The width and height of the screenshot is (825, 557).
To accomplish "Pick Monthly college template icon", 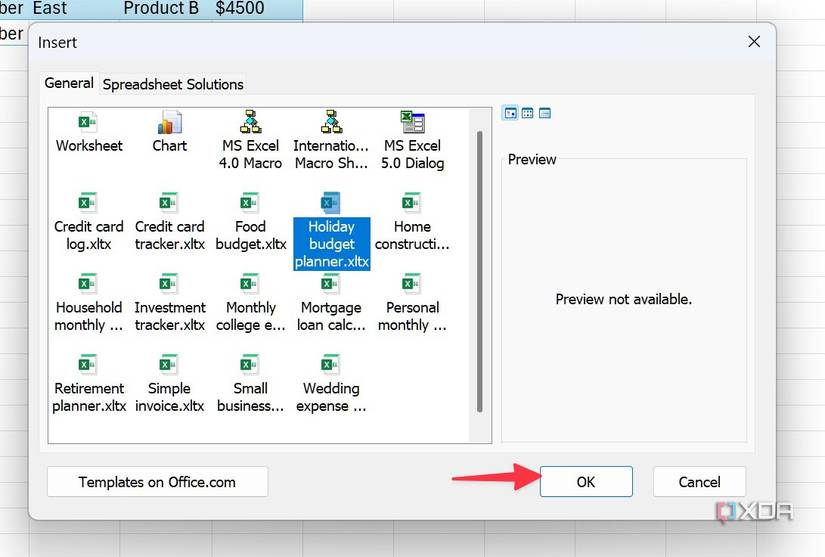I will tap(249, 283).
